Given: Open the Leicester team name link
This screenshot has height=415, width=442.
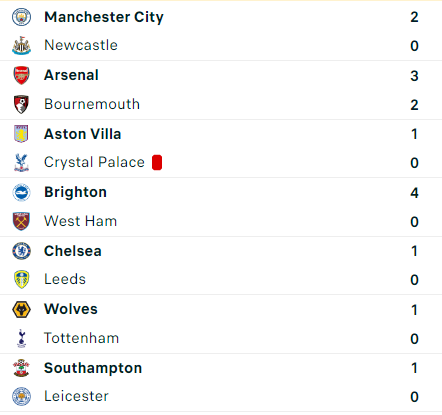Looking at the screenshot, I should tap(76, 396).
